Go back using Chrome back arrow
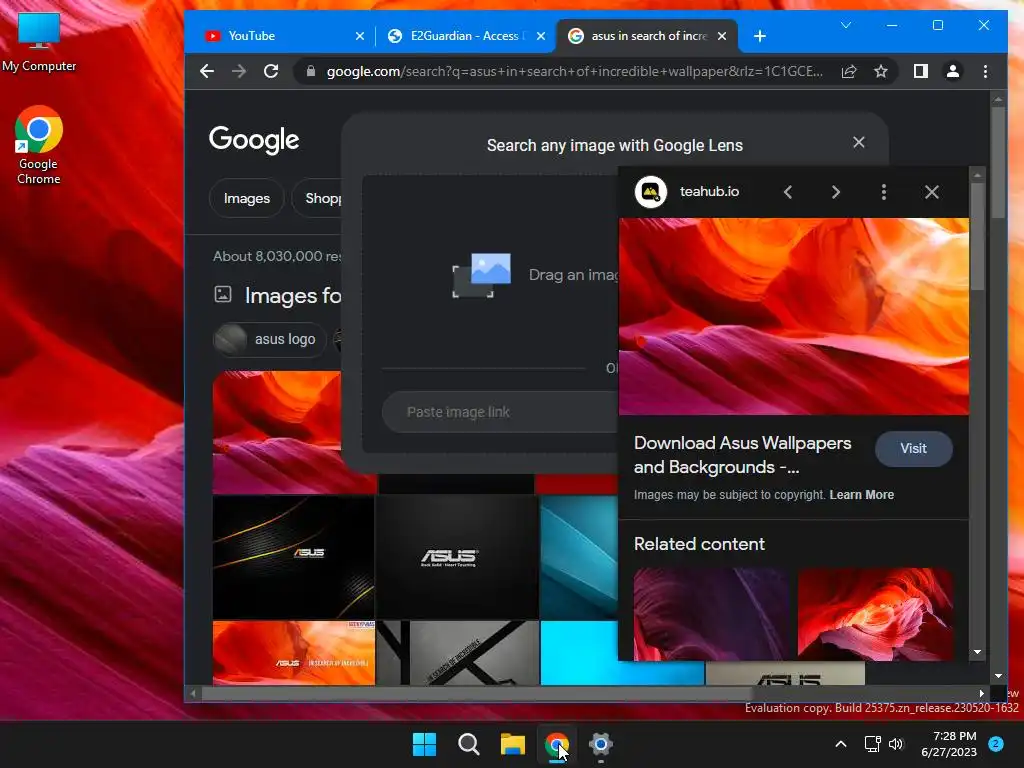This screenshot has height=768, width=1024. [x=207, y=71]
